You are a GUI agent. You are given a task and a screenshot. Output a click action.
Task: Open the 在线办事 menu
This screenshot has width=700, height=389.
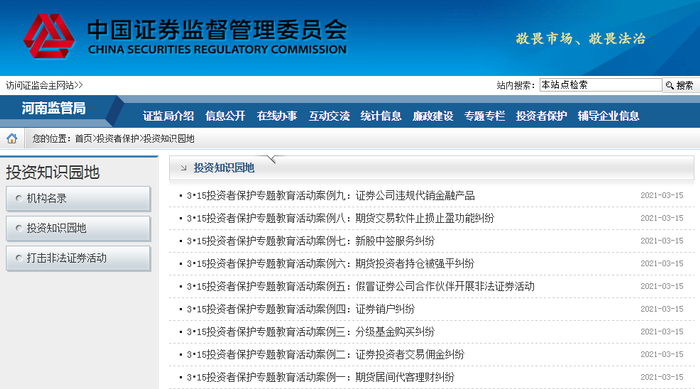277,116
